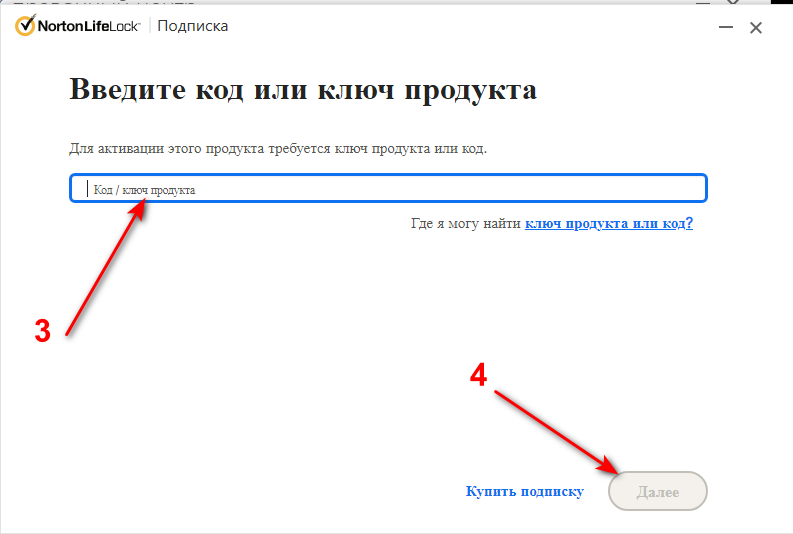Viewport: 793px width, 534px height.
Task: Open the "ключ продукта или код?" help link
Action: [x=608, y=223]
